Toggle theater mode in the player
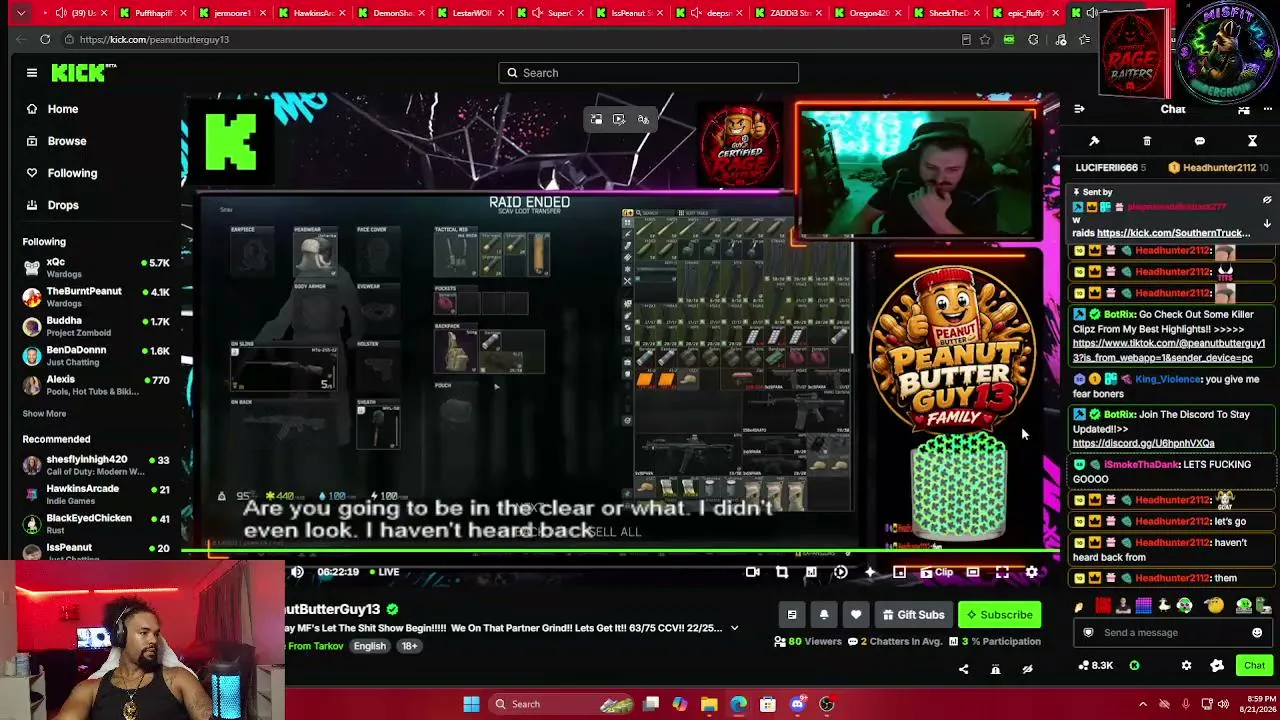The width and height of the screenshot is (1280, 720). [x=973, y=572]
